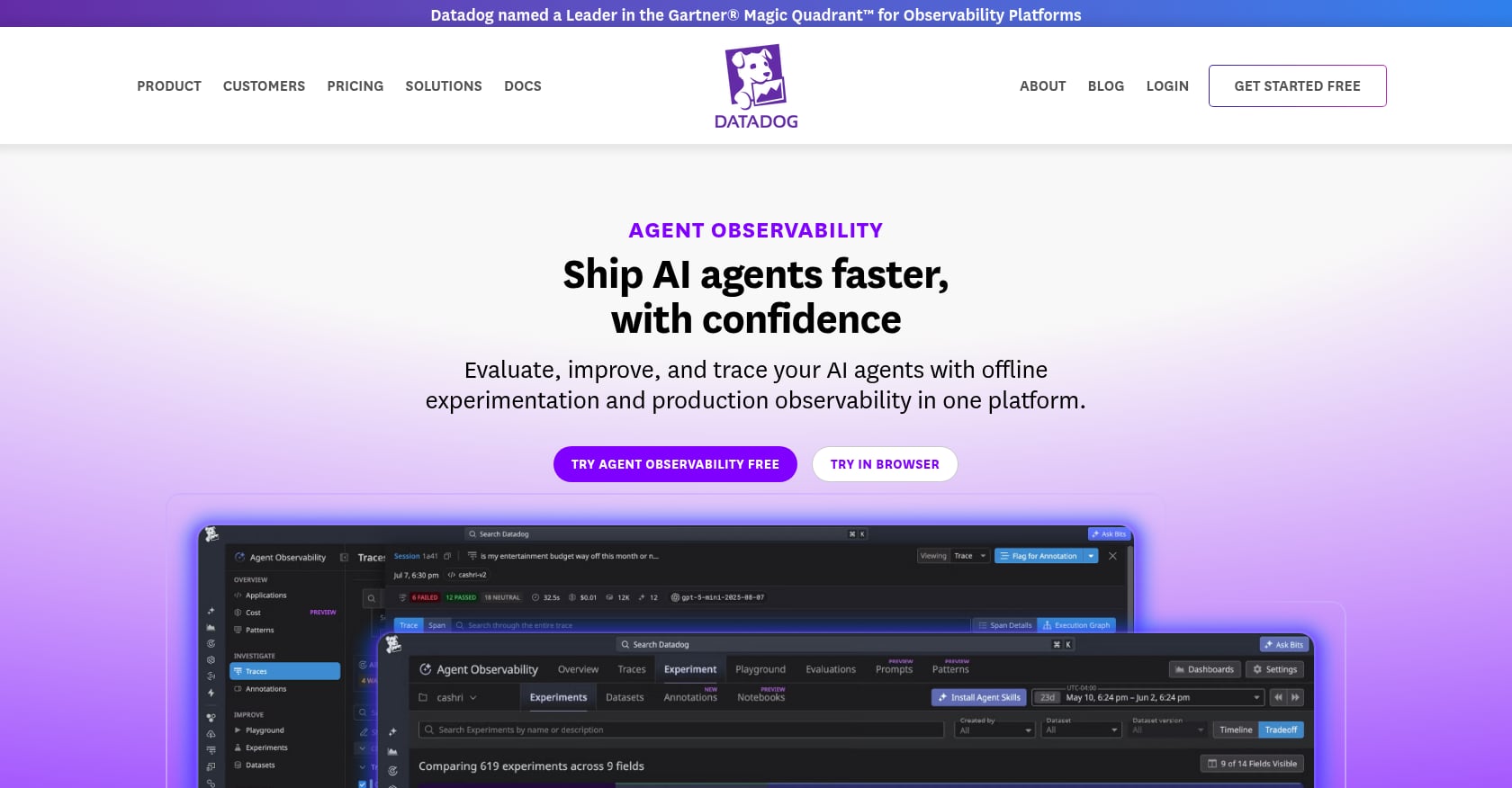Click TRY AGENT OBSERVABILITY FREE

point(675,464)
